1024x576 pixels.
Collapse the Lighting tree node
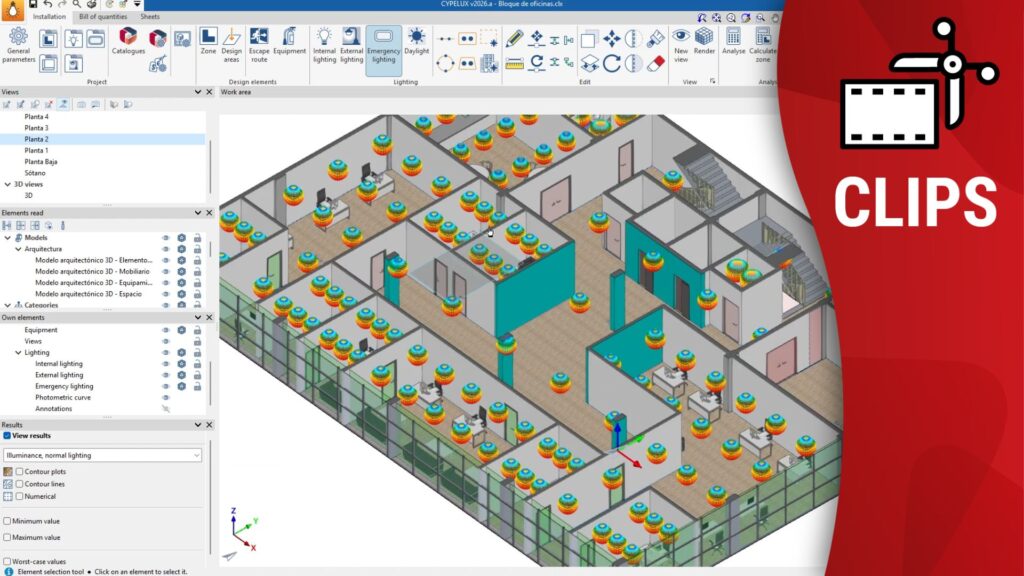[18, 353]
